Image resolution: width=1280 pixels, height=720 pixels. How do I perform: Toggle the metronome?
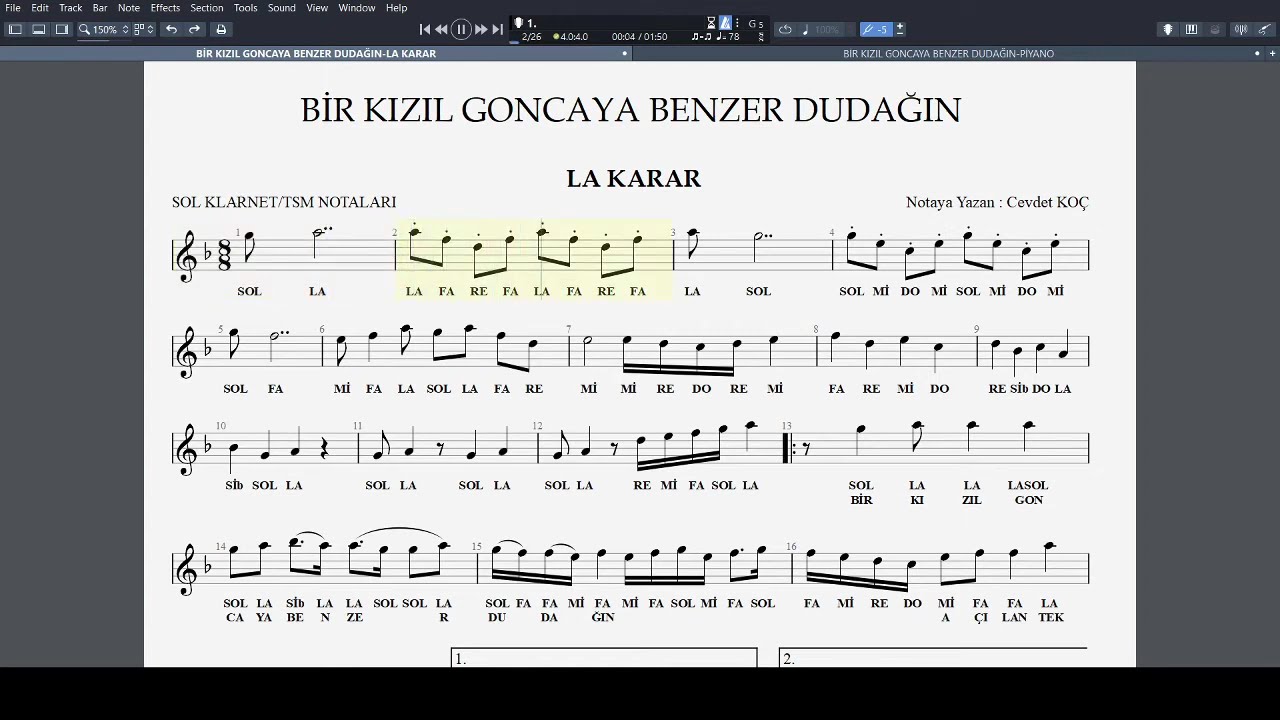(725, 23)
